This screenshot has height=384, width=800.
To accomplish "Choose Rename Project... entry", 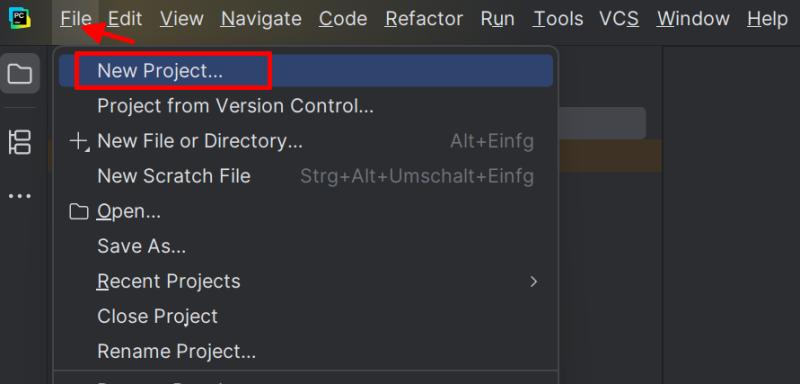I will tap(306, 351).
